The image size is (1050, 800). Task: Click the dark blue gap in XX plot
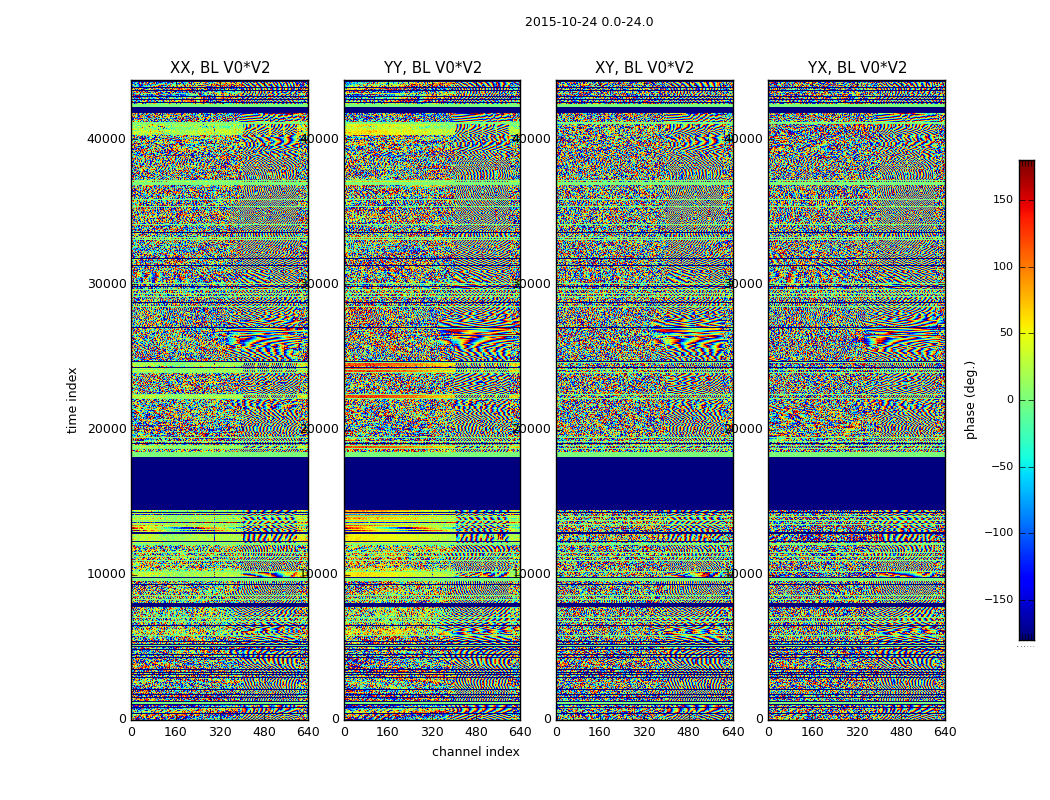[x=220, y=483]
